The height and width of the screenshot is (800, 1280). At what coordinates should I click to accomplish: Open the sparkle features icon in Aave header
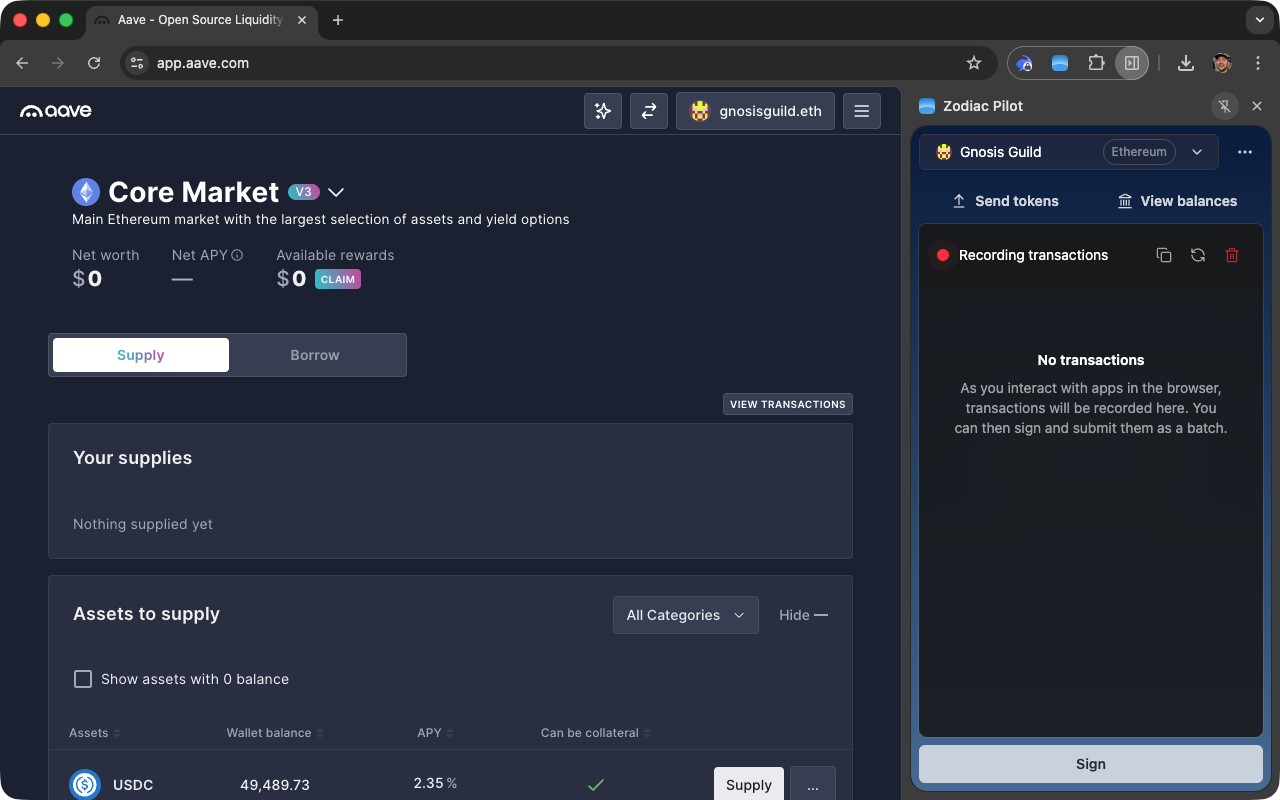[x=603, y=111]
